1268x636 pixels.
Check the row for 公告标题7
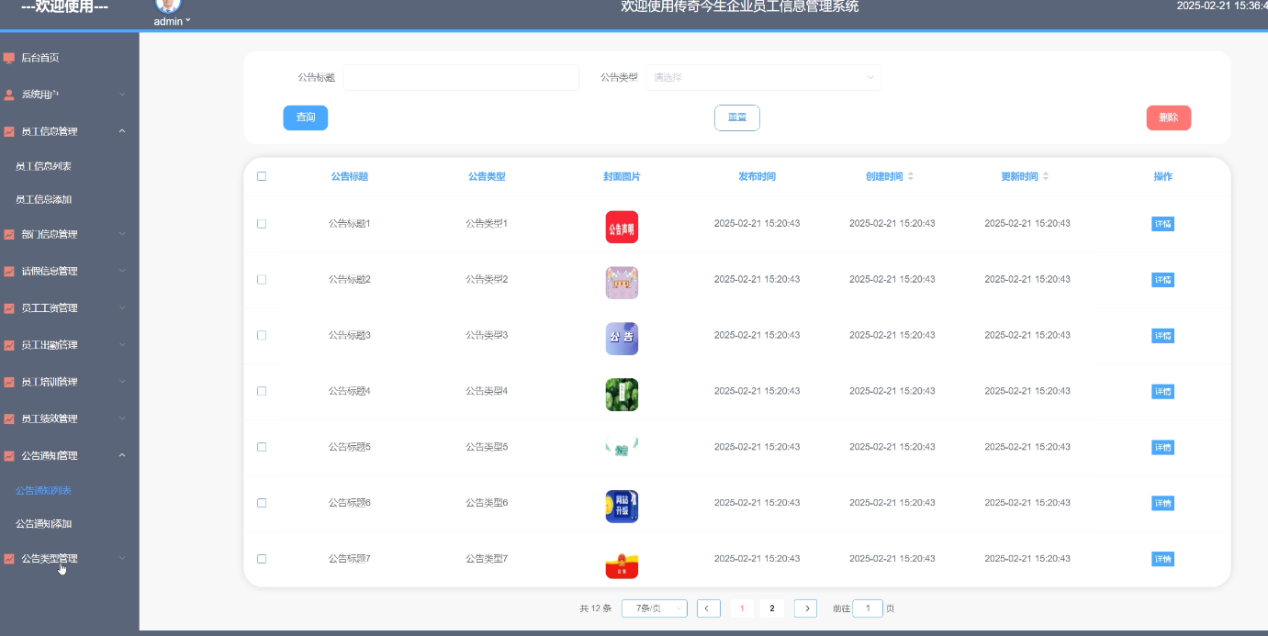(262, 559)
